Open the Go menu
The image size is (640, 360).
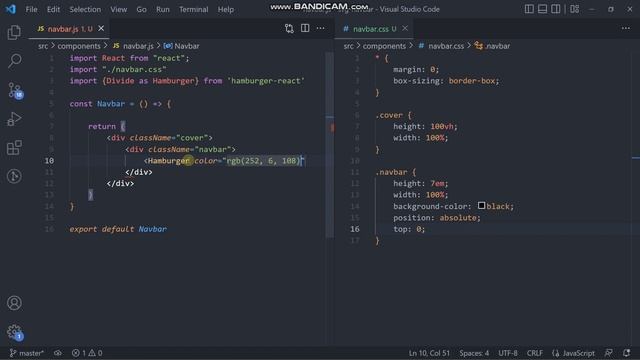pos(141,9)
